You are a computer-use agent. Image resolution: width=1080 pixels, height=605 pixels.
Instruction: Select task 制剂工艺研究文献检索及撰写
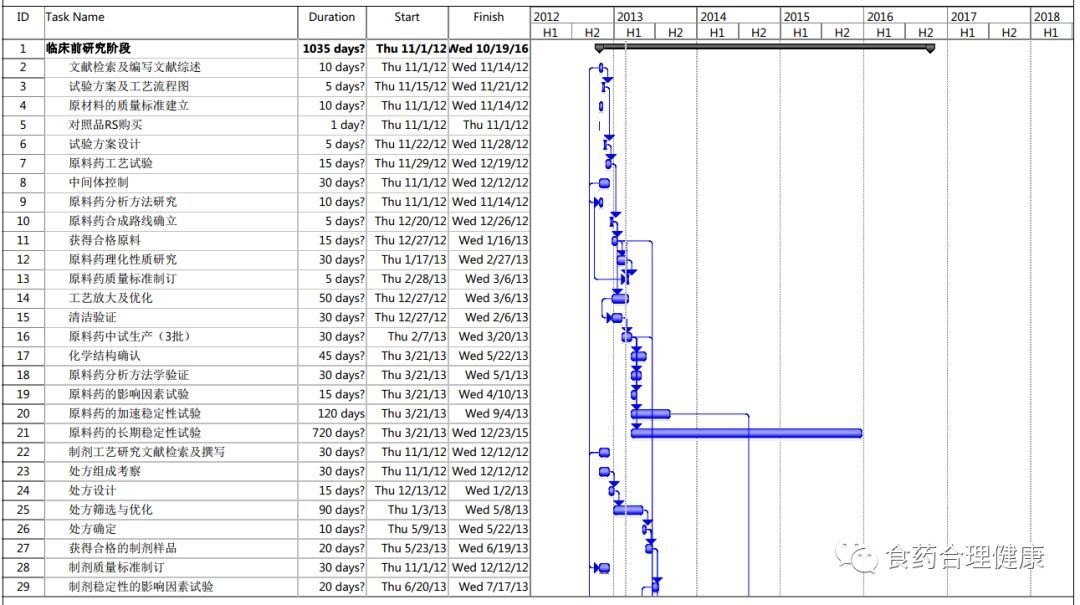coord(147,453)
